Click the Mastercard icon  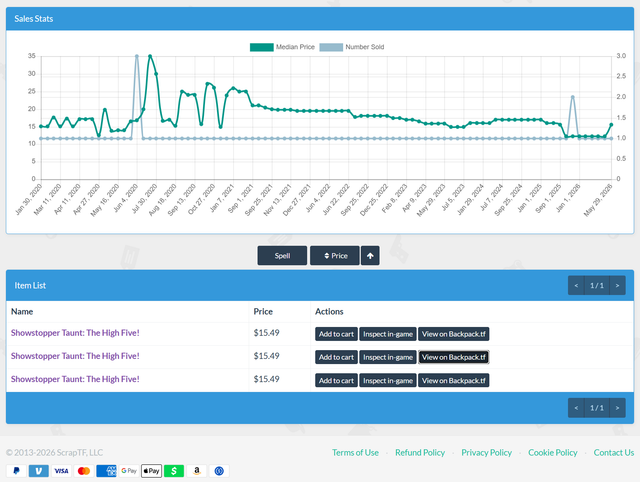tap(84, 471)
